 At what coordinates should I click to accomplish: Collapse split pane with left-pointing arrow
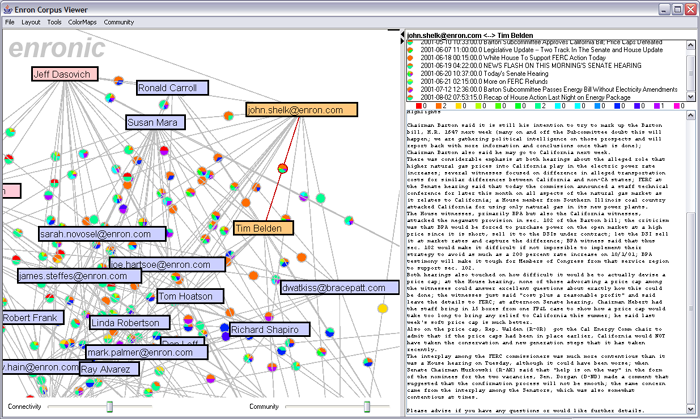click(403, 34)
